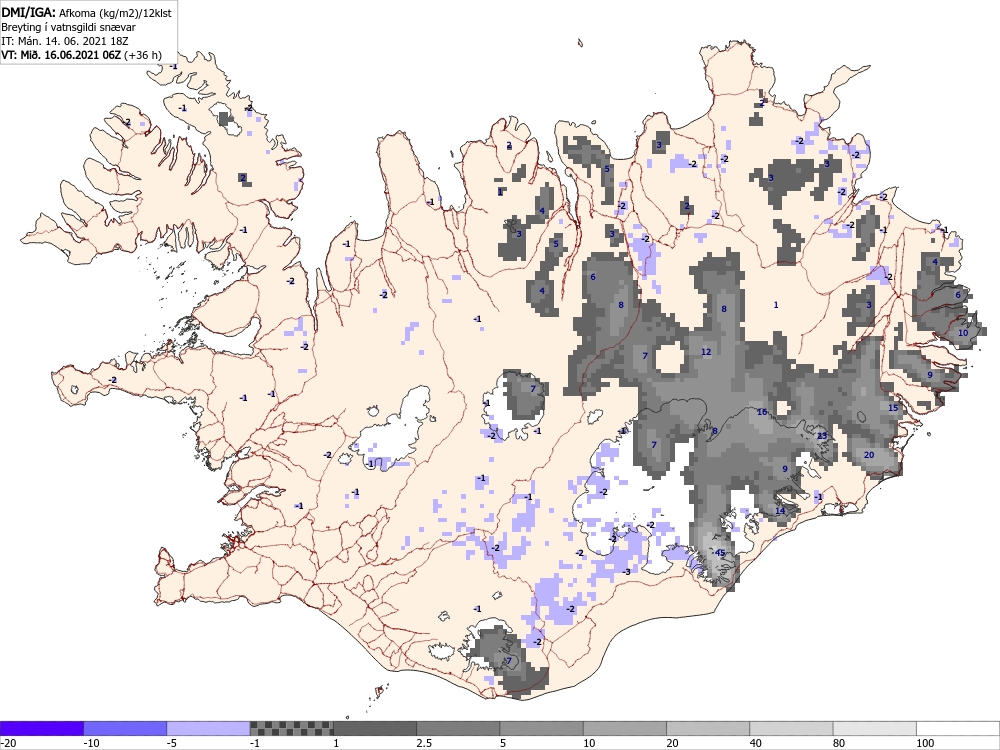Image resolution: width=1000 pixels, height=750 pixels.
Task: Select the 'Breyting í vatnsgildi snævar' subtitle text
Action: coord(68,27)
